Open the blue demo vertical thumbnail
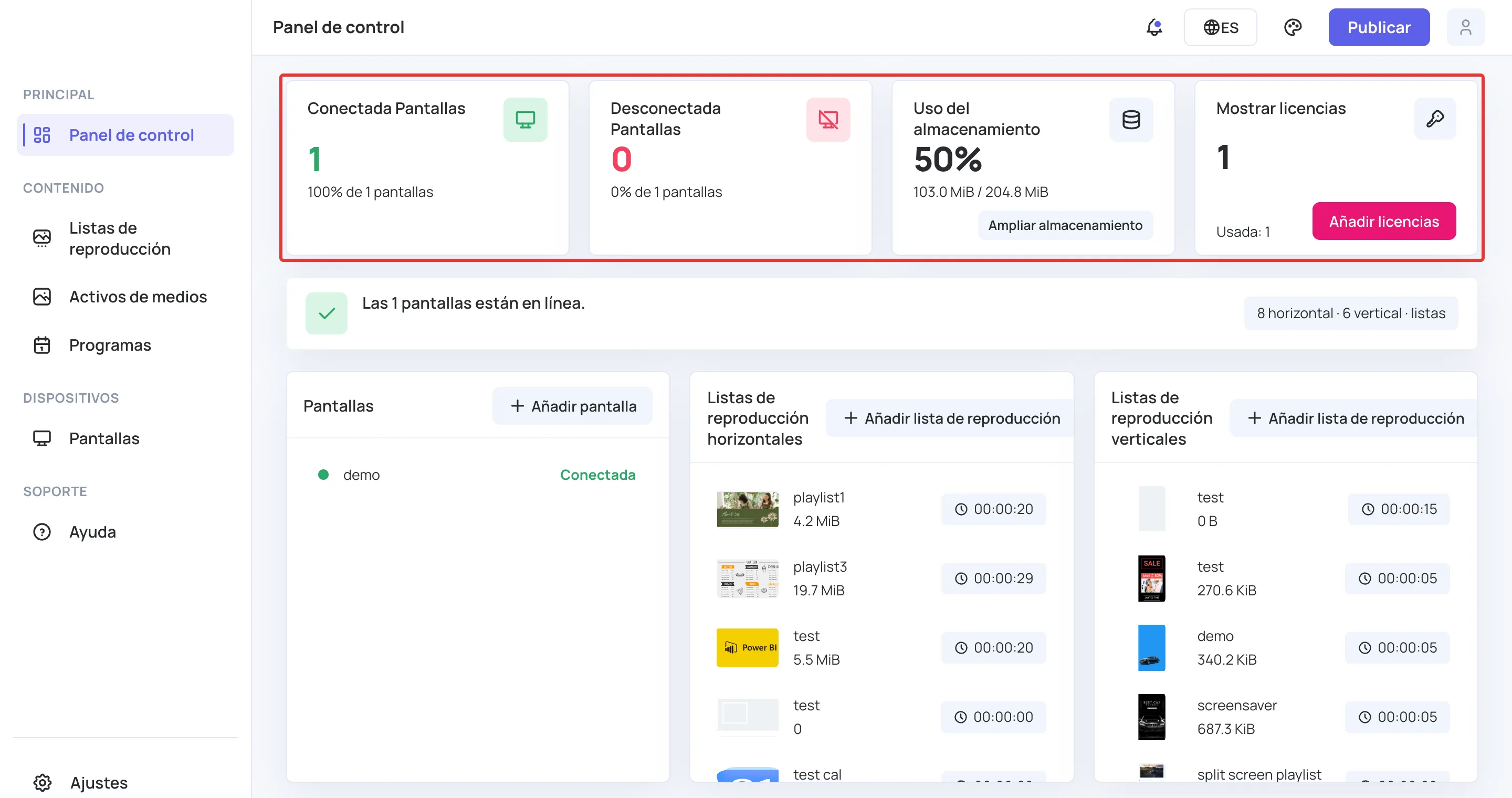The width and height of the screenshot is (1512, 798). [1152, 648]
